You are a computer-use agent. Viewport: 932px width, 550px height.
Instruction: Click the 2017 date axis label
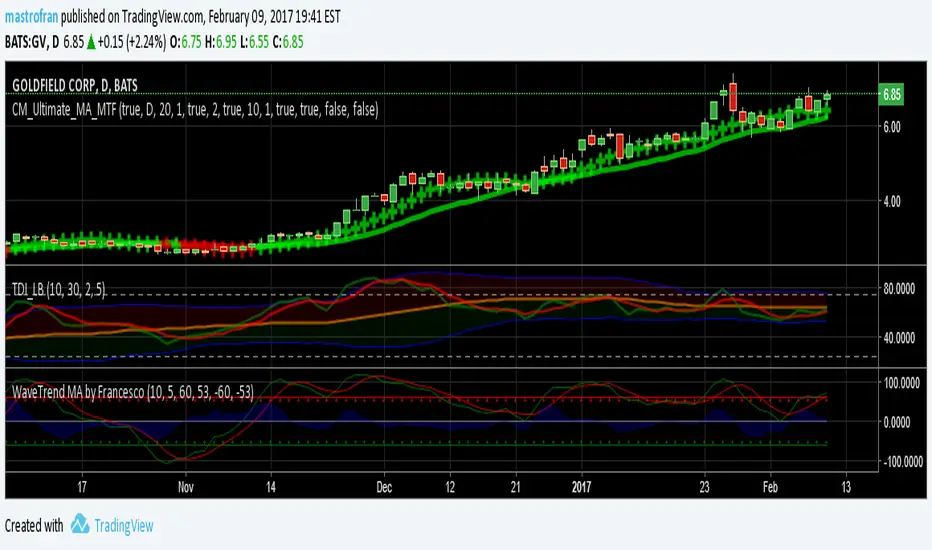click(581, 488)
